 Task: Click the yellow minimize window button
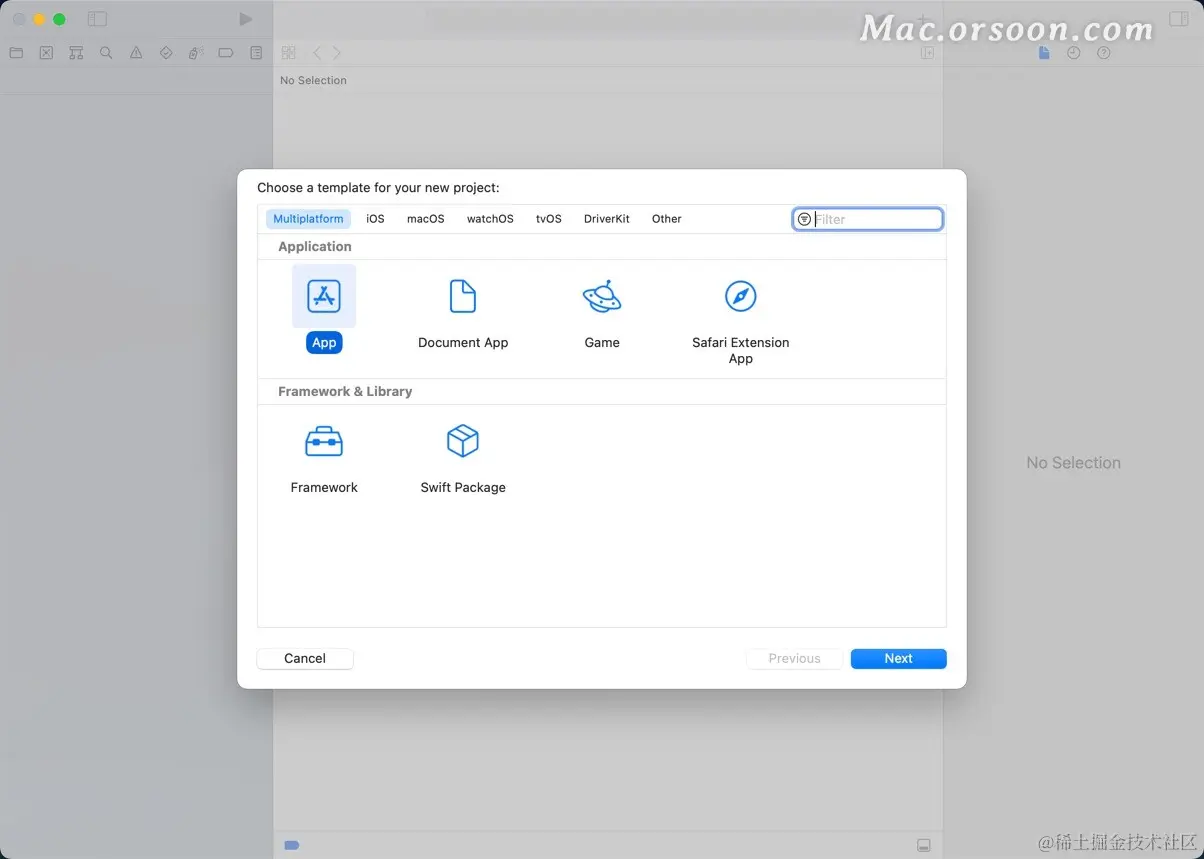click(40, 19)
